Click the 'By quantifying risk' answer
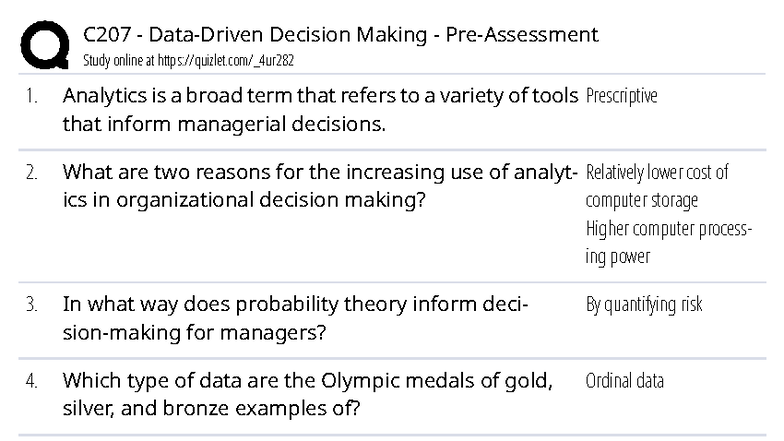 644,304
